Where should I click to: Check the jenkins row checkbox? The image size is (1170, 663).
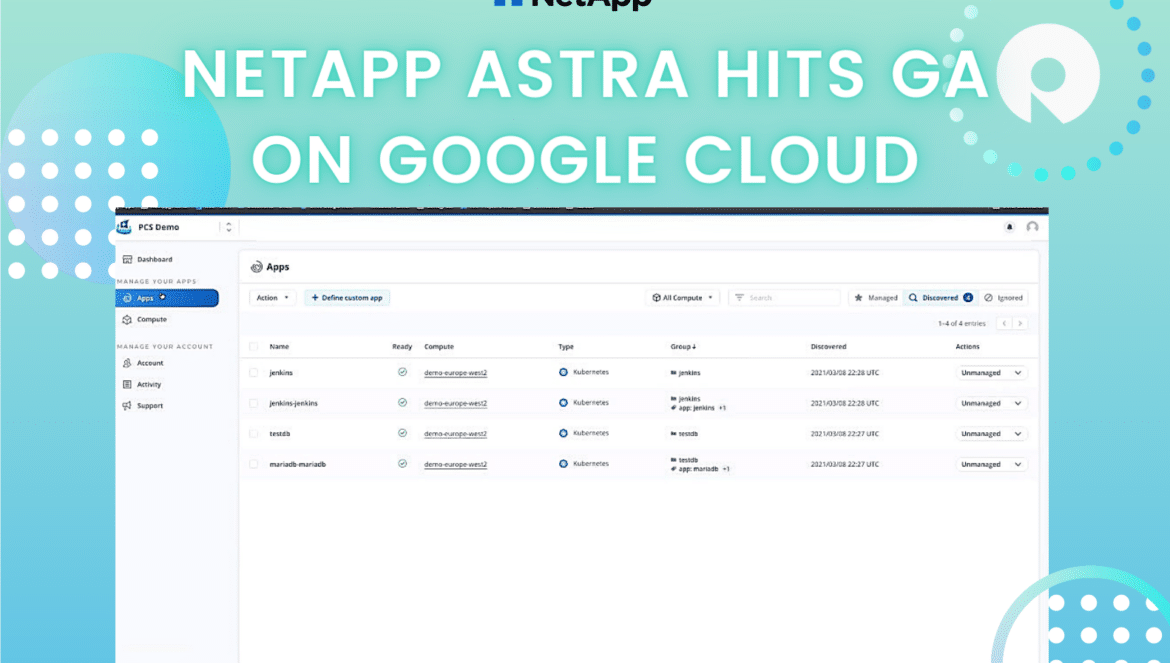(254, 373)
